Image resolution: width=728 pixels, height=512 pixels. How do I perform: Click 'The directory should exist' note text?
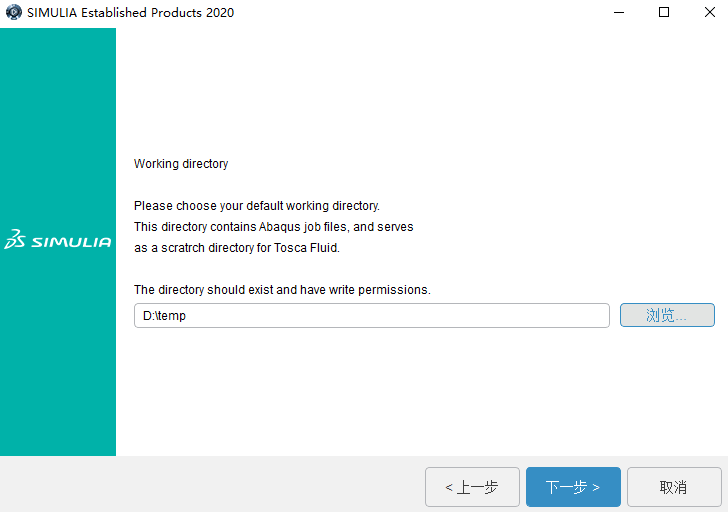tap(282, 290)
